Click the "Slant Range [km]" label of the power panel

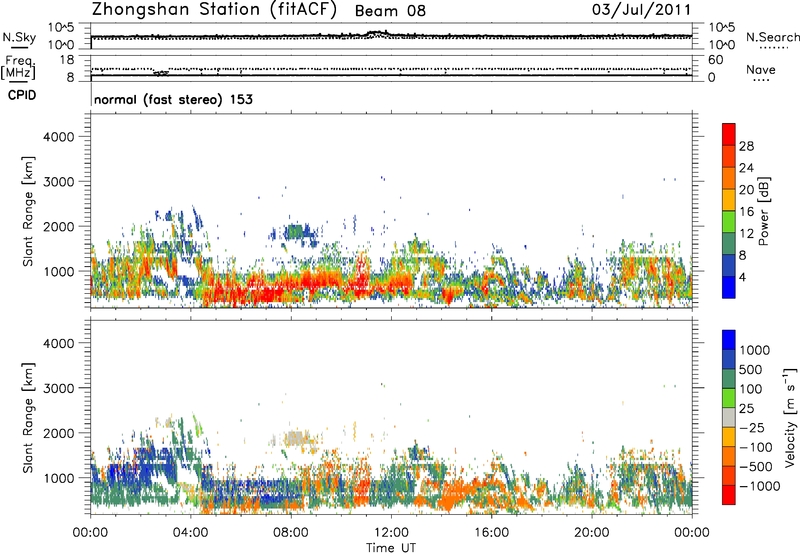[x=28, y=211]
